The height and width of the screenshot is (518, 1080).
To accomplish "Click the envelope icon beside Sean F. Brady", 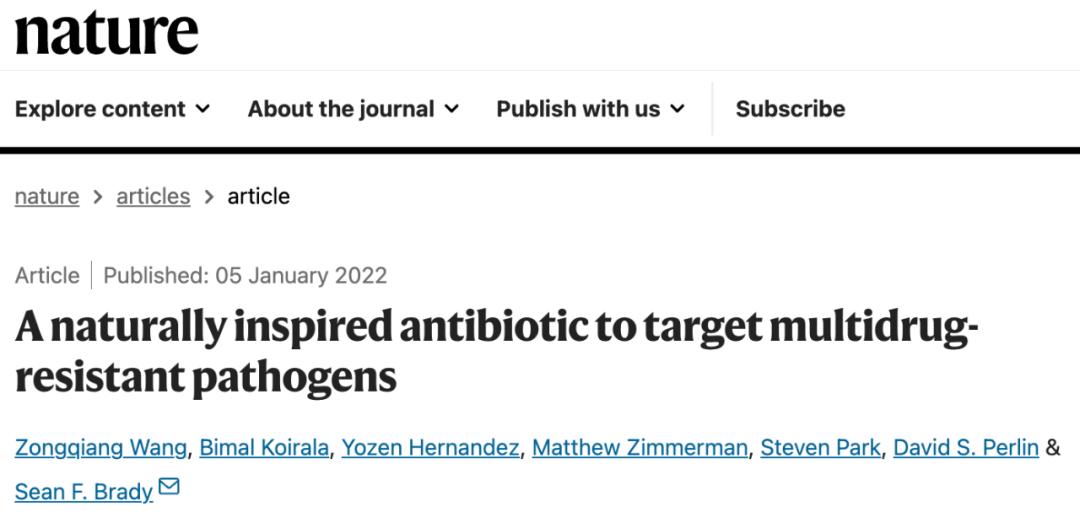I will click(169, 487).
